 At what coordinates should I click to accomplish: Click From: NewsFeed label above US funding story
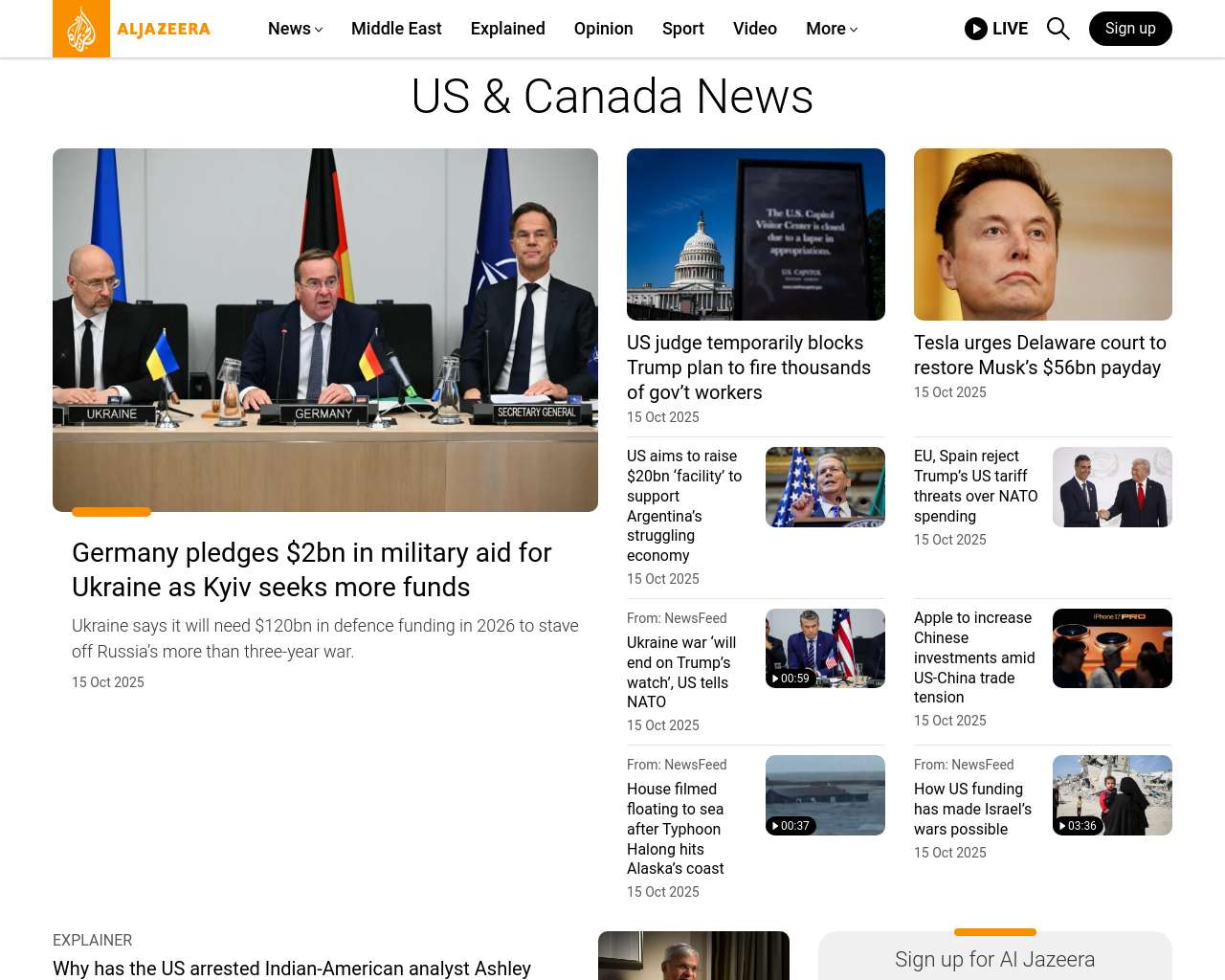tap(964, 765)
